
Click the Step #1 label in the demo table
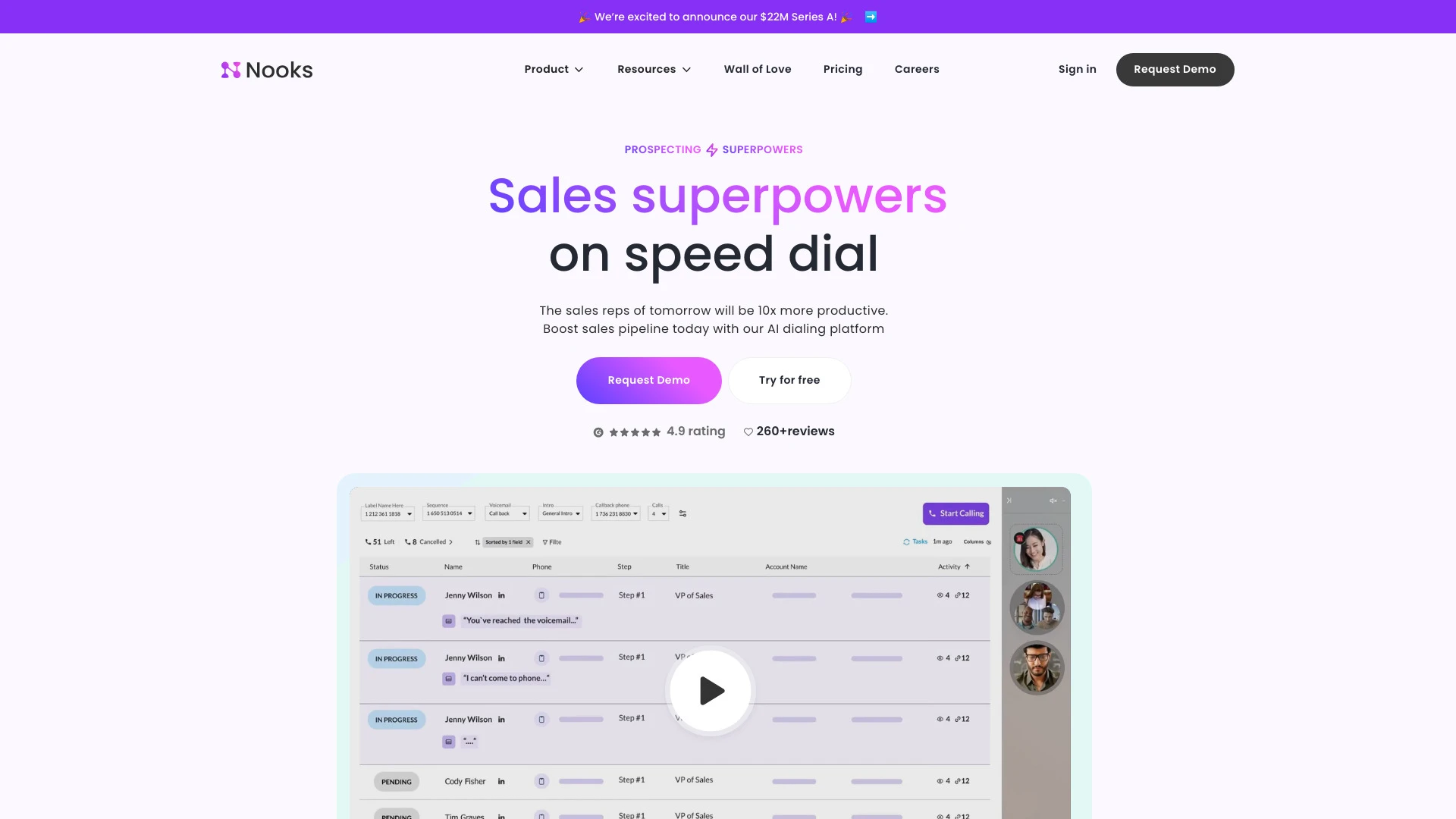pyautogui.click(x=631, y=595)
